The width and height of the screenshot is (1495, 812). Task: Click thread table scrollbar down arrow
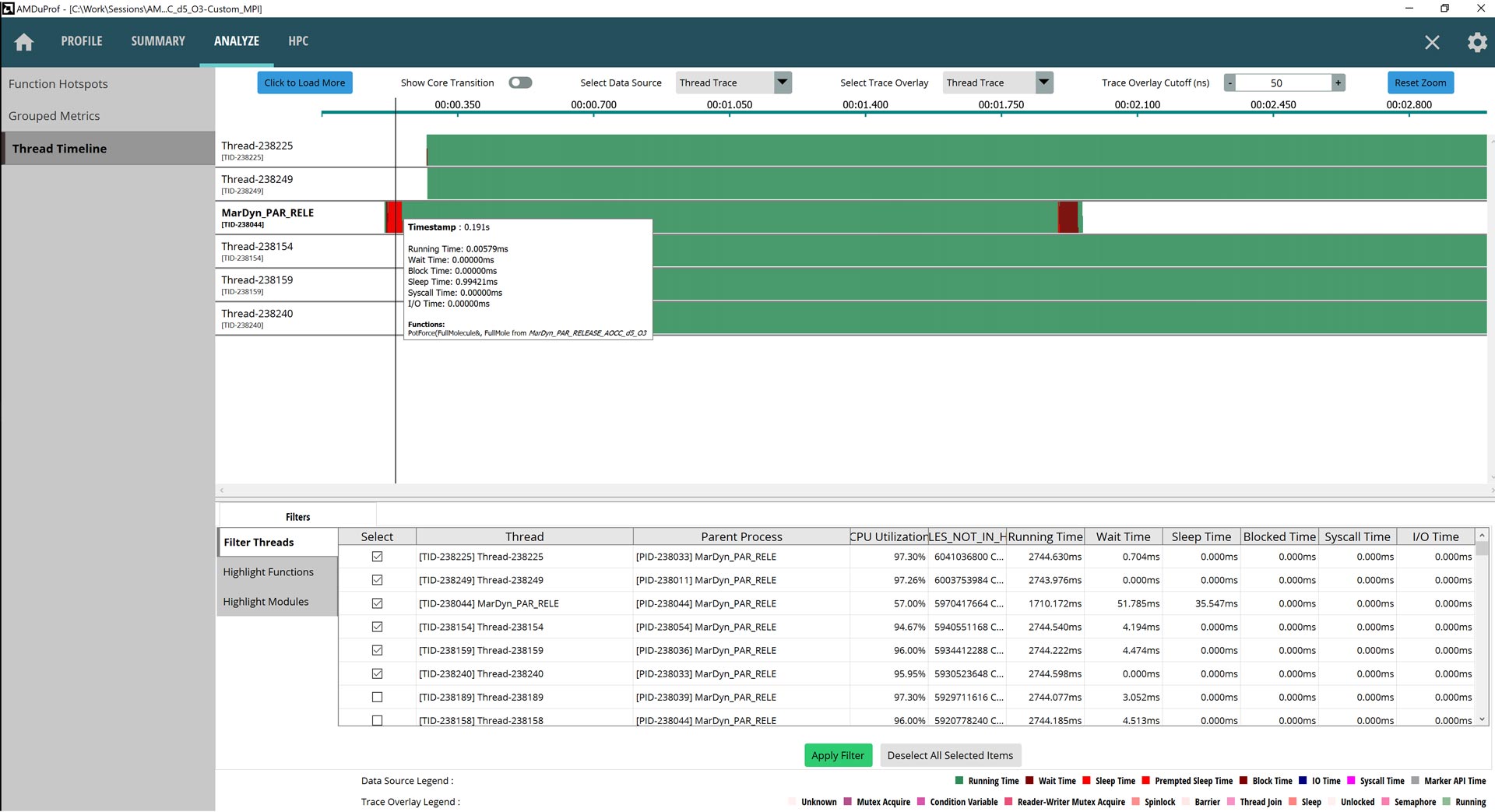coord(1482,720)
